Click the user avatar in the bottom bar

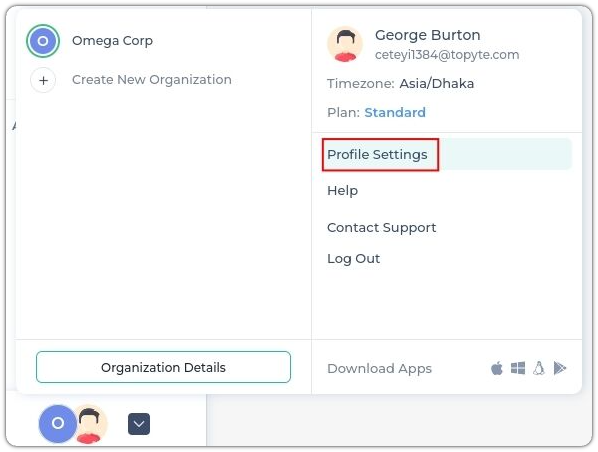tap(90, 424)
